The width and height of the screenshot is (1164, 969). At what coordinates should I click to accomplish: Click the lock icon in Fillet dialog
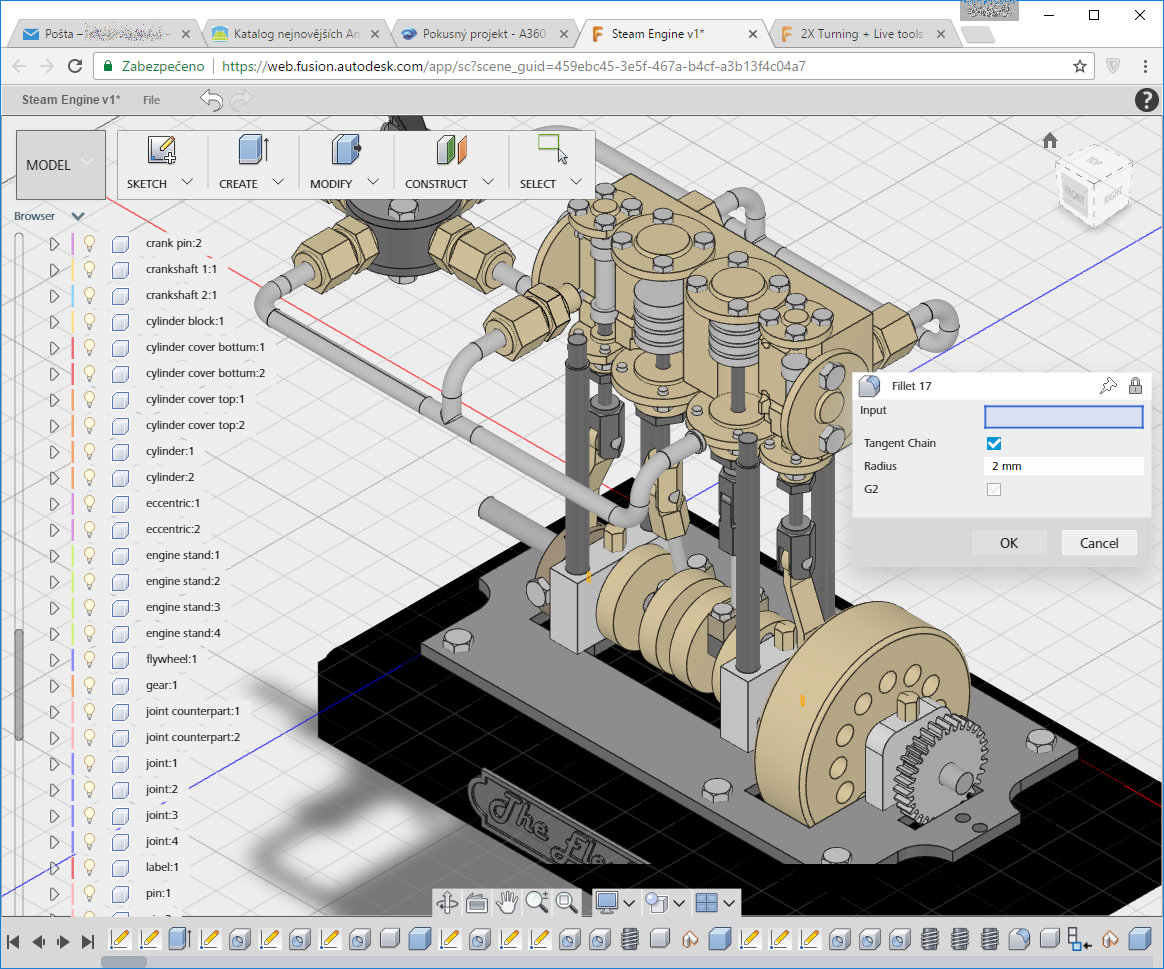1135,385
